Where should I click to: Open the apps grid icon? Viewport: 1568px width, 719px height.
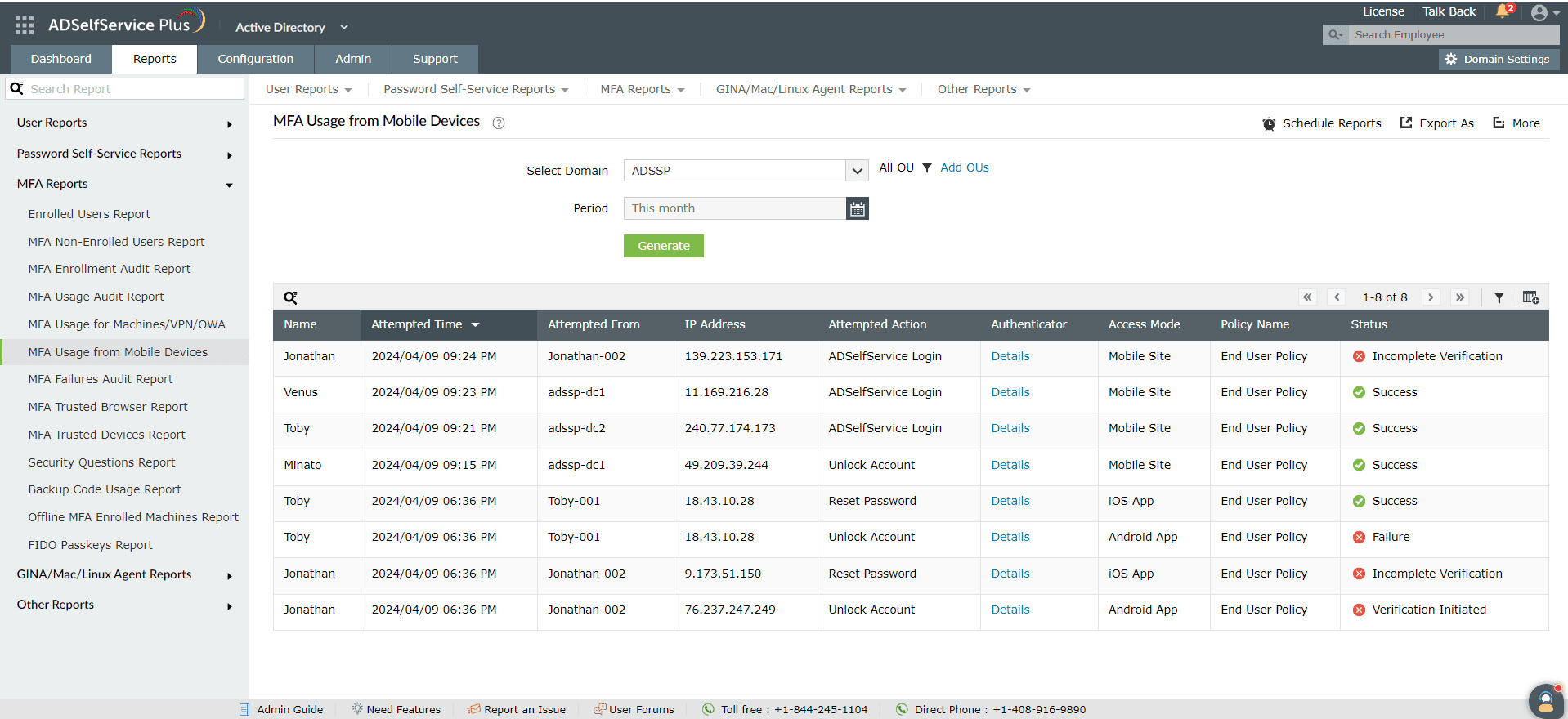click(x=25, y=25)
